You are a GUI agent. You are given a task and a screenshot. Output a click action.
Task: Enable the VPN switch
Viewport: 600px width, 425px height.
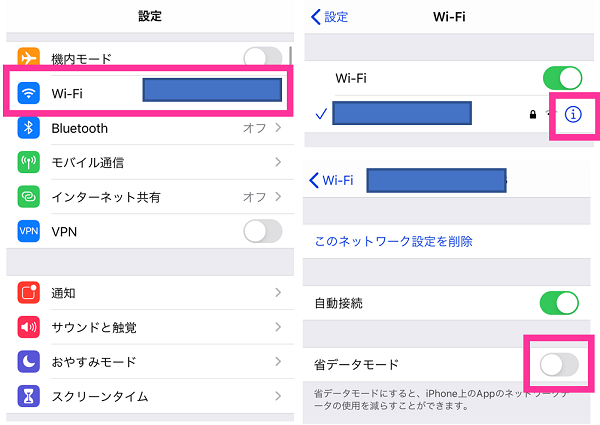click(263, 231)
